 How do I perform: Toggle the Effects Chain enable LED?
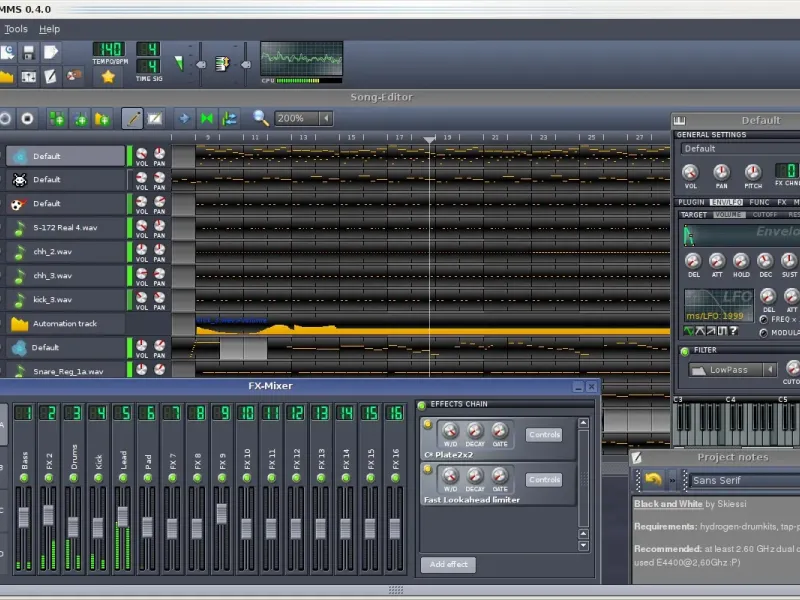point(422,404)
